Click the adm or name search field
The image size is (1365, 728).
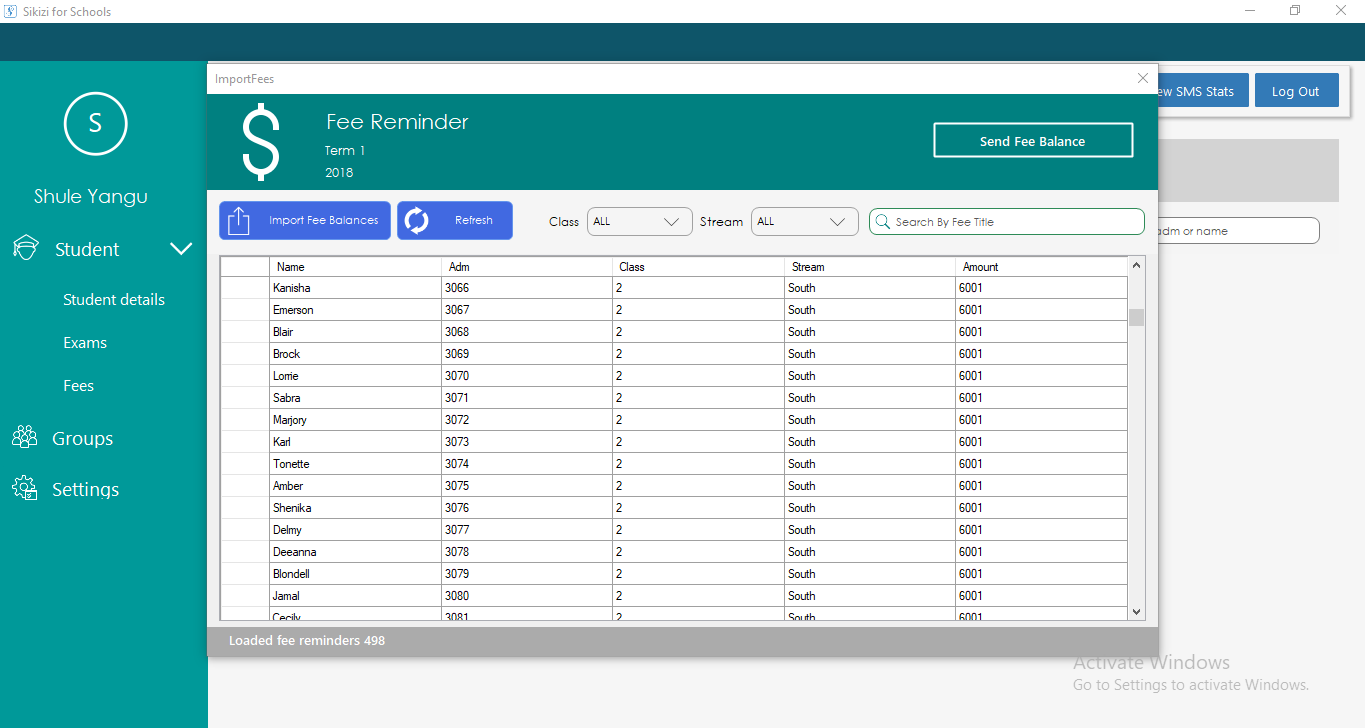tap(1238, 231)
